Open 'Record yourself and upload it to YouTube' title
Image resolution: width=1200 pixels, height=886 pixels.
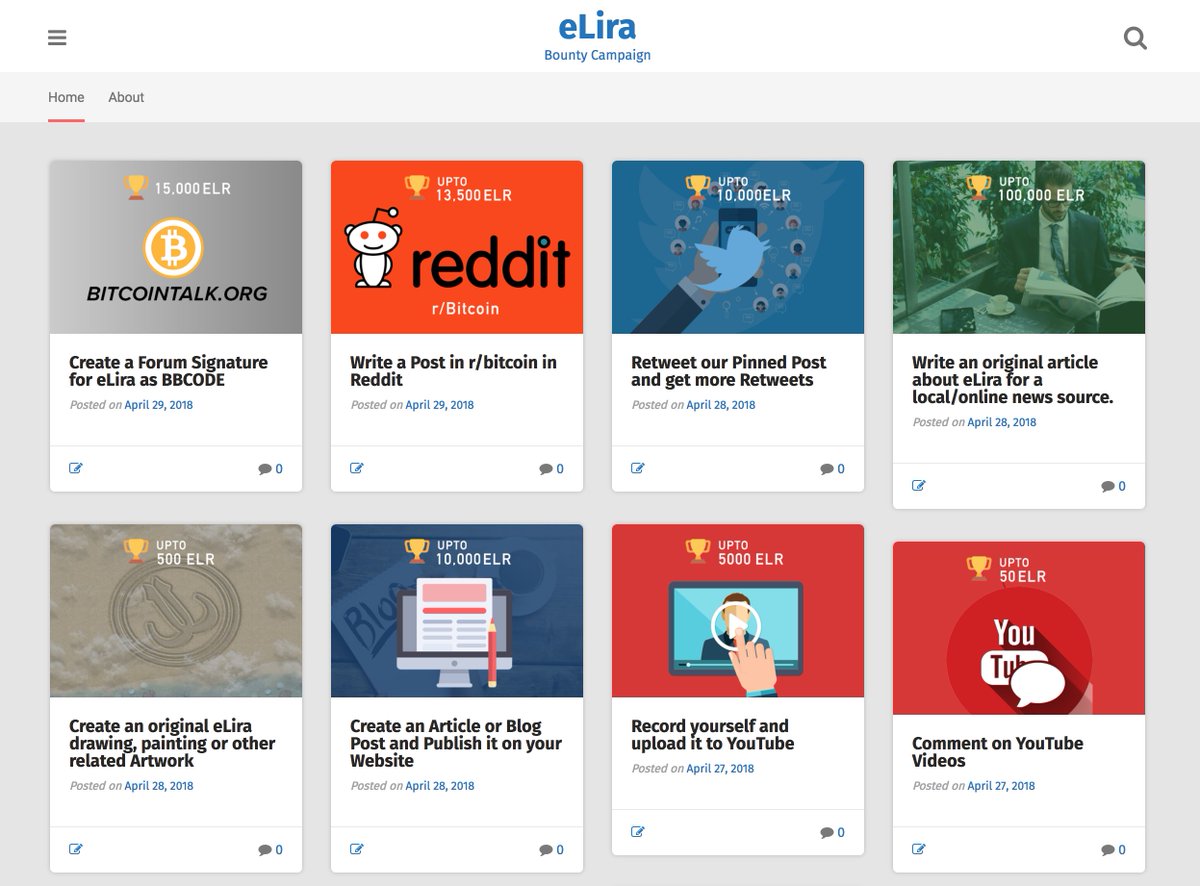[x=712, y=735]
